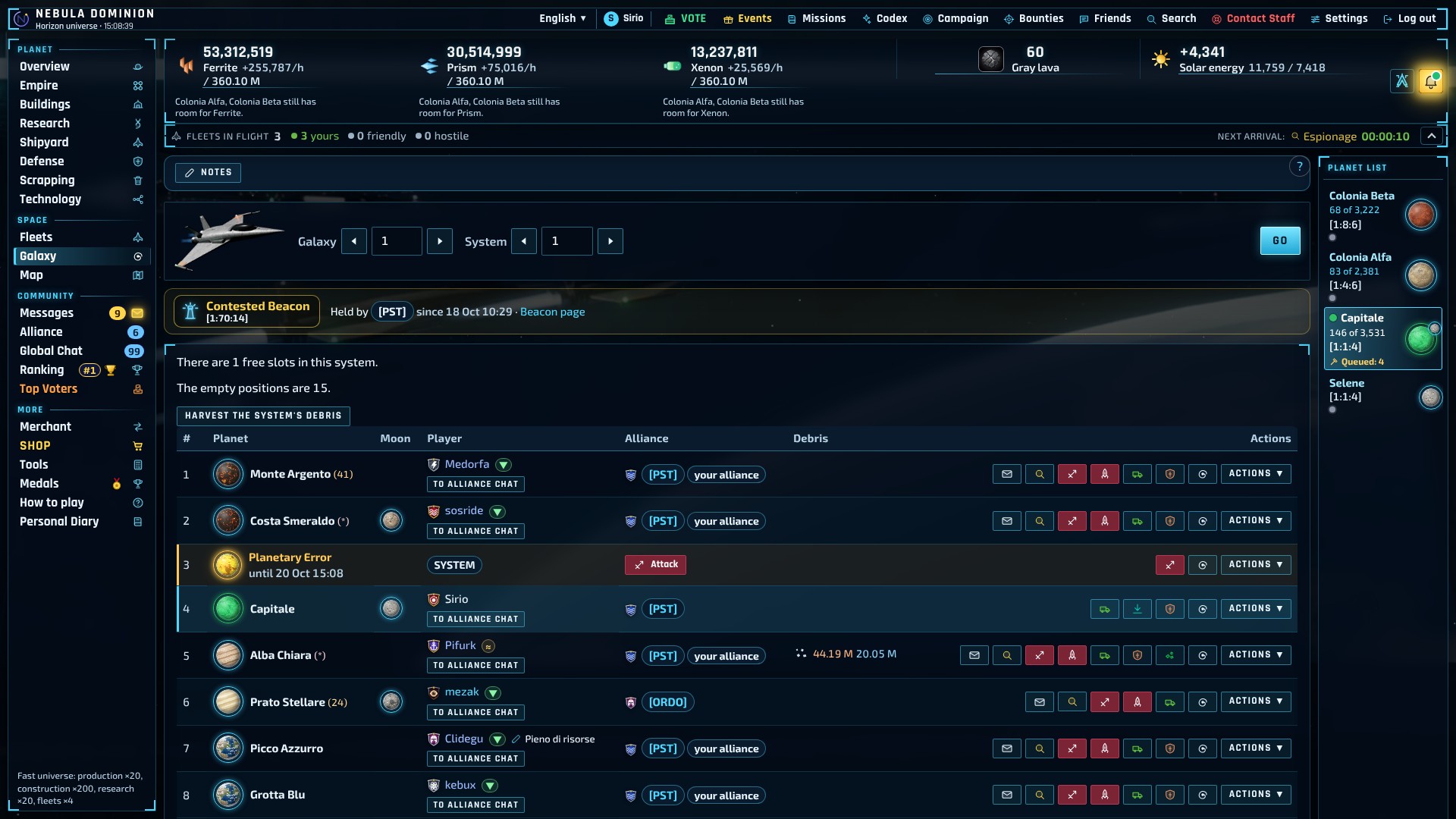This screenshot has width=1456, height=819.
Task: Send a message to Medorfa via mail icon
Action: 1007,474
